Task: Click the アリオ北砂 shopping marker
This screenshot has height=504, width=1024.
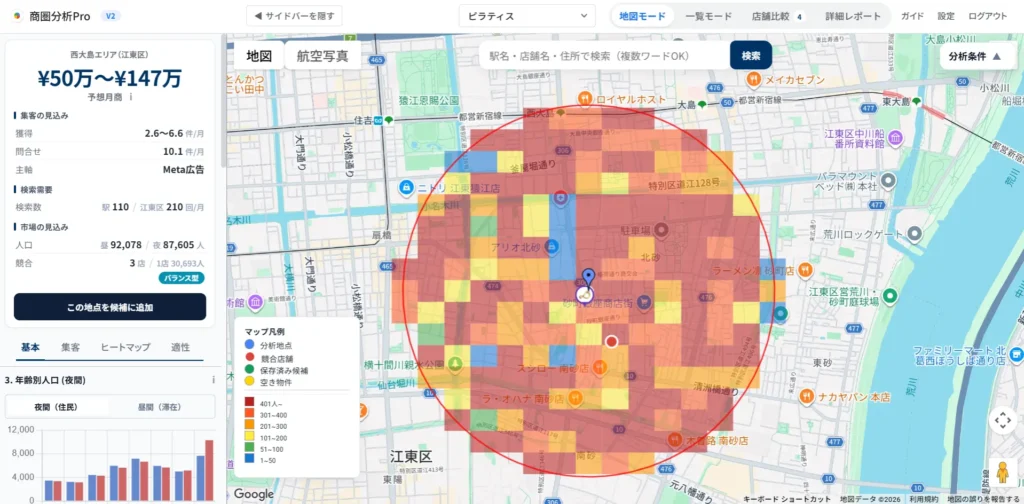Action: [x=551, y=246]
